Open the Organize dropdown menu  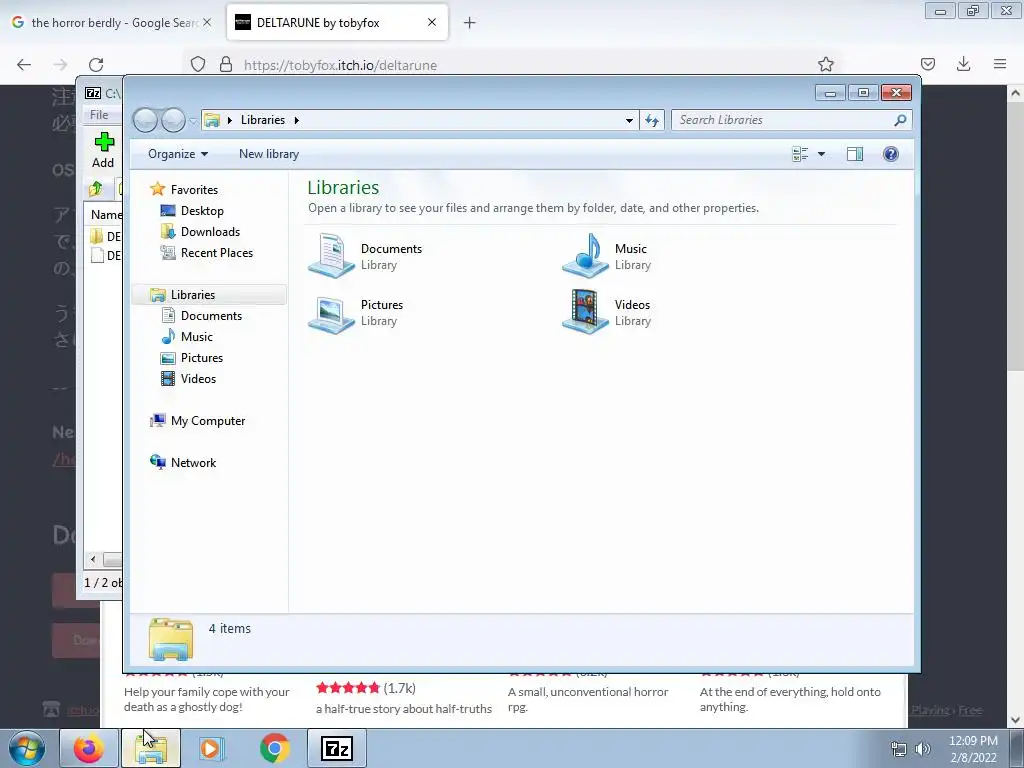[x=178, y=154]
